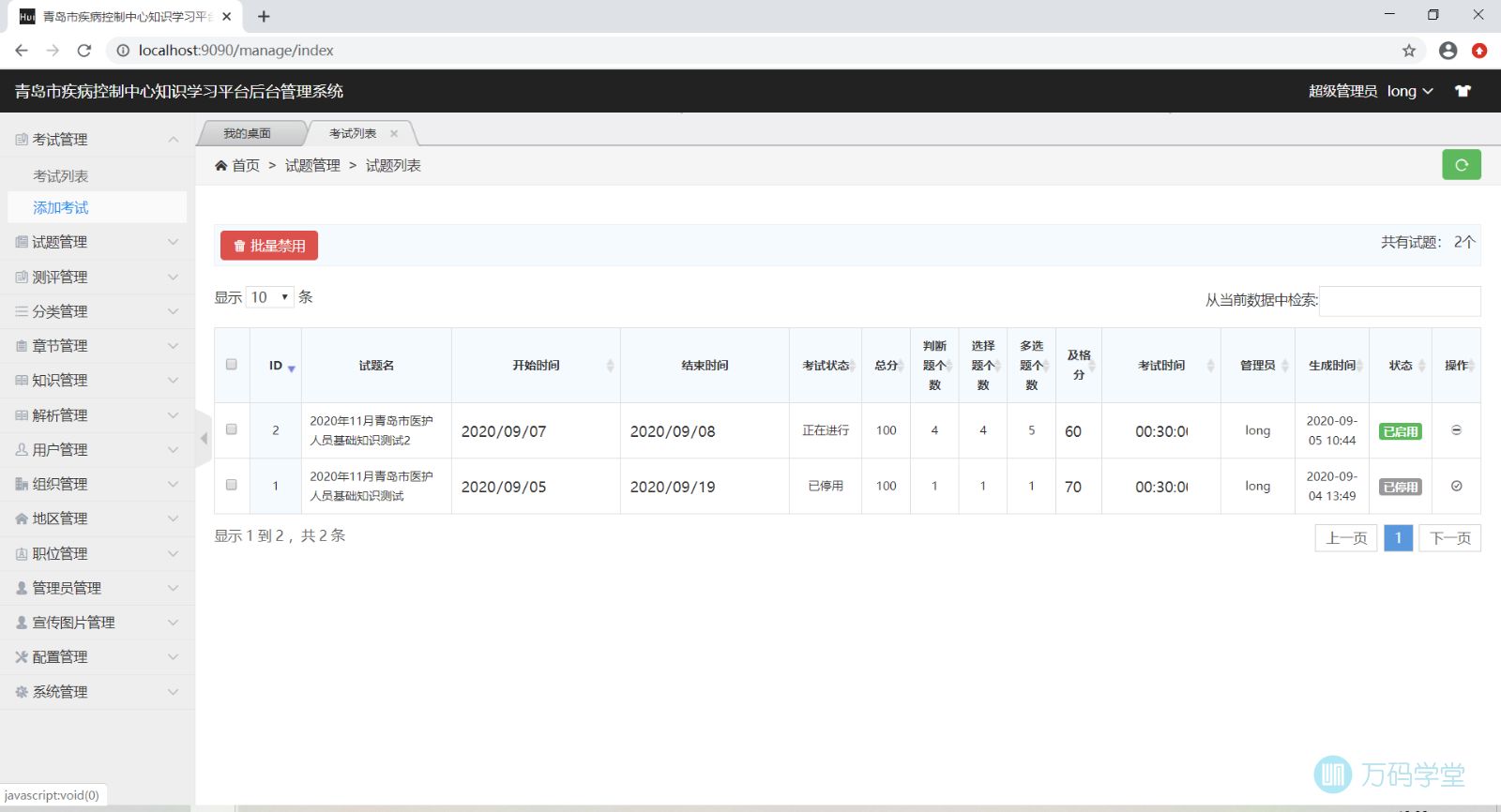Disable exam row 2 via operation icon
This screenshot has width=1501, height=812.
coord(1456,430)
